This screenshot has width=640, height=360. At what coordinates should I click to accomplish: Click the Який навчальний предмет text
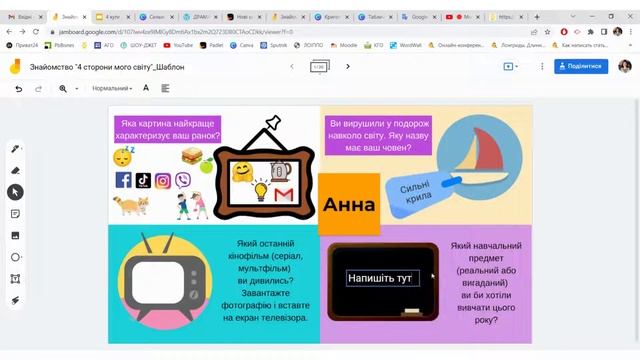pos(486,282)
